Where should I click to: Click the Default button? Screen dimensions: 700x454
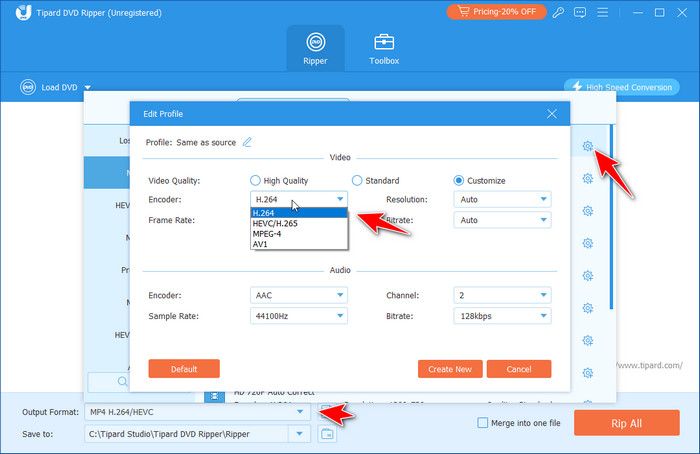(x=184, y=369)
